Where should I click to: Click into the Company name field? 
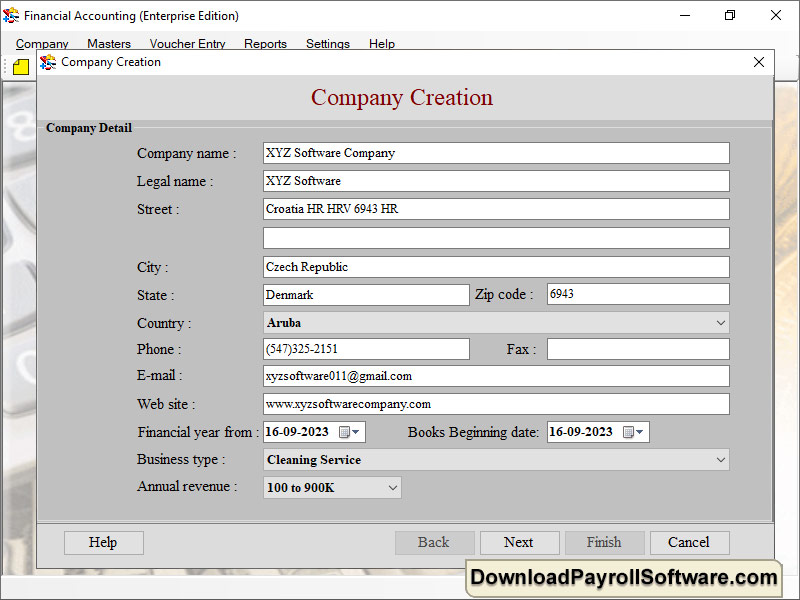point(495,153)
